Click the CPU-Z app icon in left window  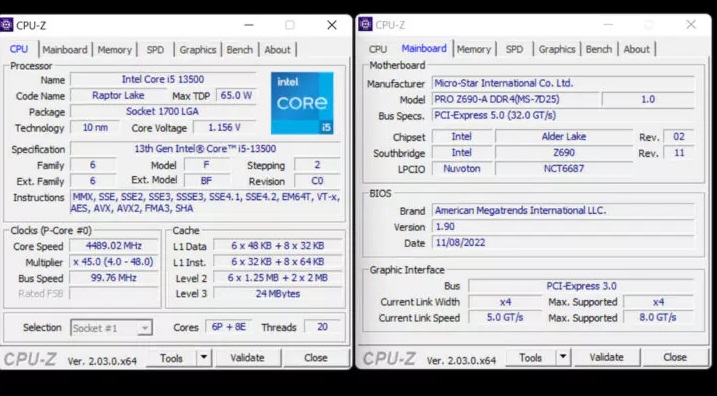pyautogui.click(x=6, y=25)
